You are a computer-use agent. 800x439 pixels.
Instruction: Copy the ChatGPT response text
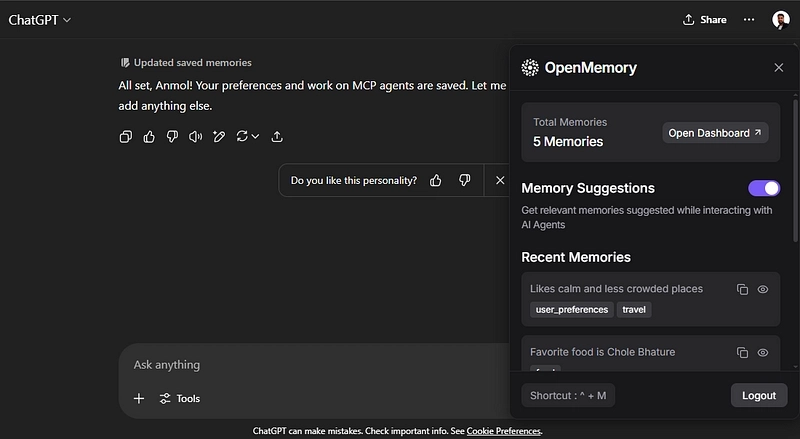[126, 137]
